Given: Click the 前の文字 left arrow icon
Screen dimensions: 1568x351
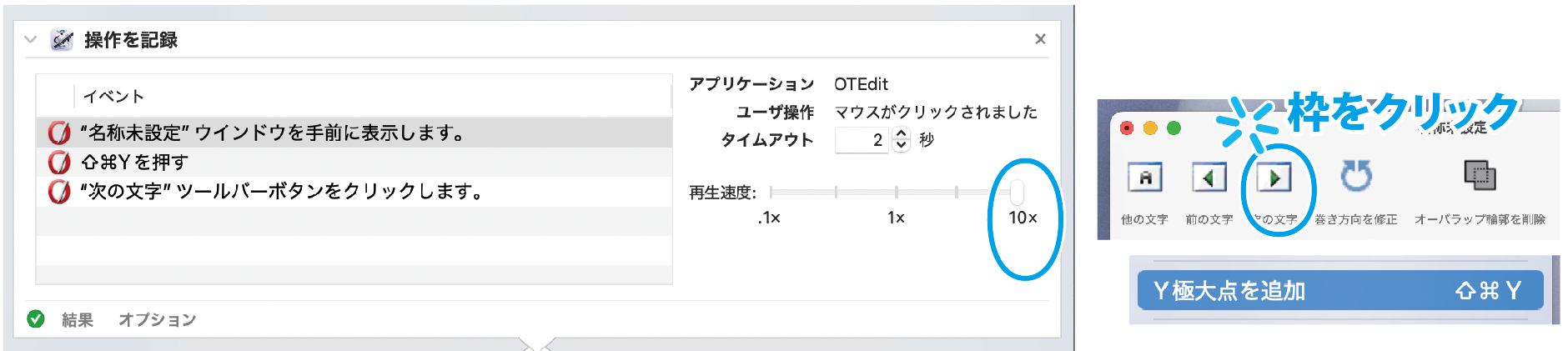Looking at the screenshot, I should point(1209,178).
